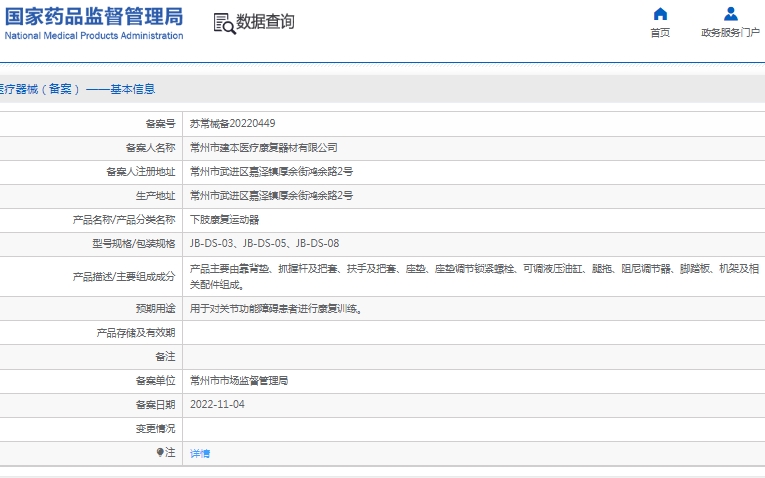Click the 备注 row label
Screen dimensions: 765x478
(x=165, y=357)
